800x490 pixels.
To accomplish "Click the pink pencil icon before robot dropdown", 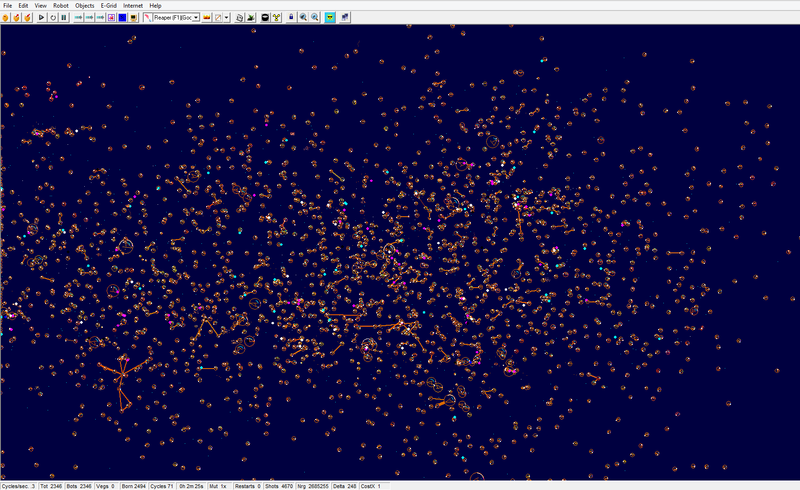I will coord(148,17).
